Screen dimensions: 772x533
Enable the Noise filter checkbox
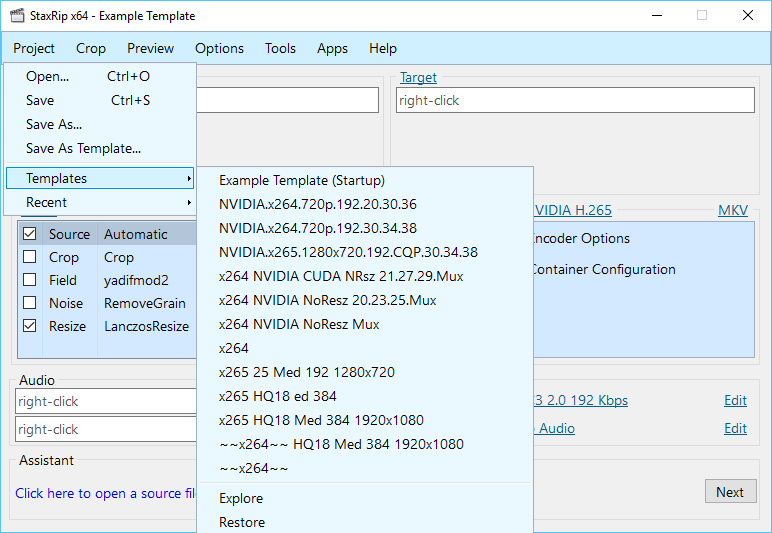coord(30,303)
